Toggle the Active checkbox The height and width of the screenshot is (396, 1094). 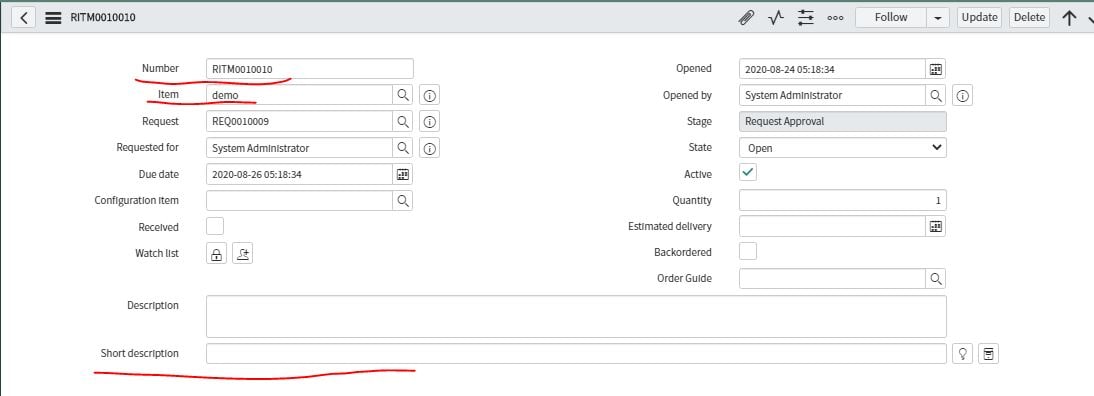pyautogui.click(x=748, y=172)
